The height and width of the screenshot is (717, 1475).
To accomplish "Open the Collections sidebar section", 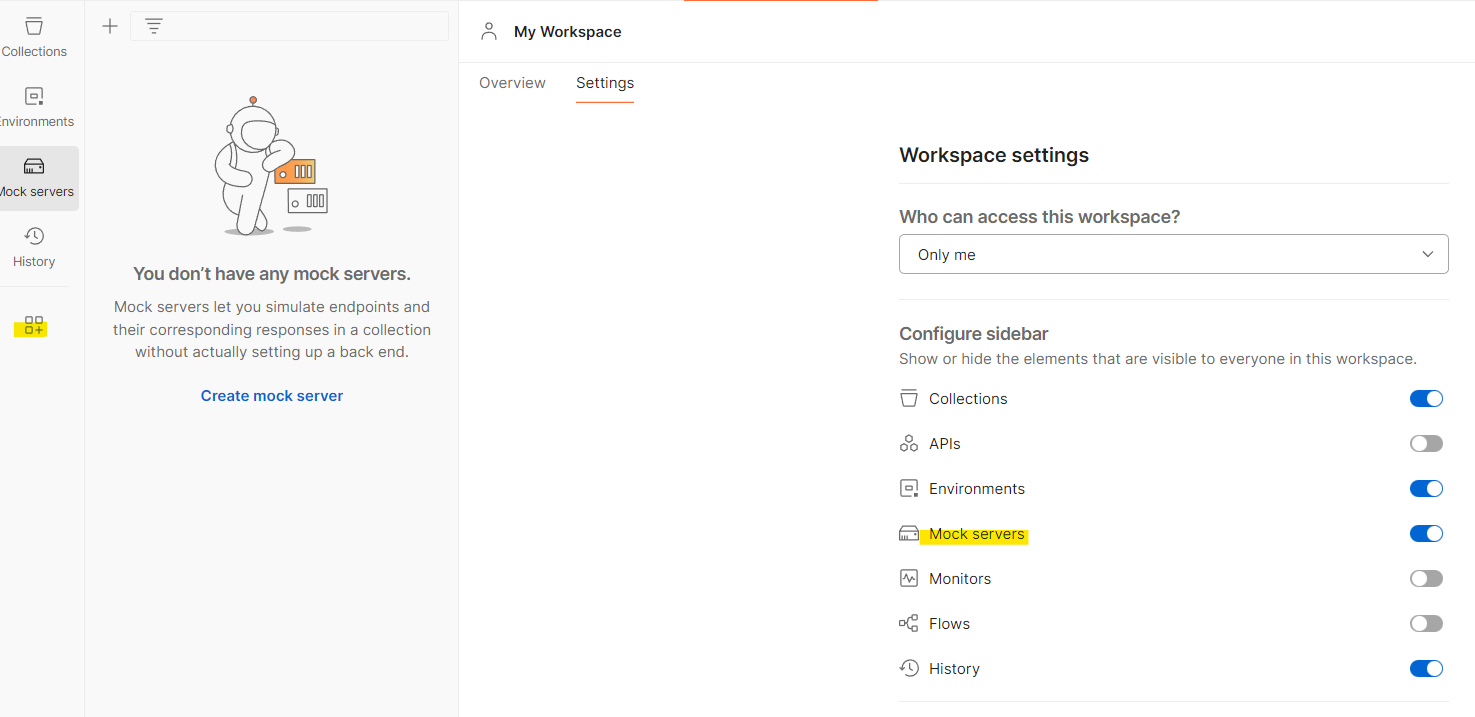I will (x=34, y=38).
